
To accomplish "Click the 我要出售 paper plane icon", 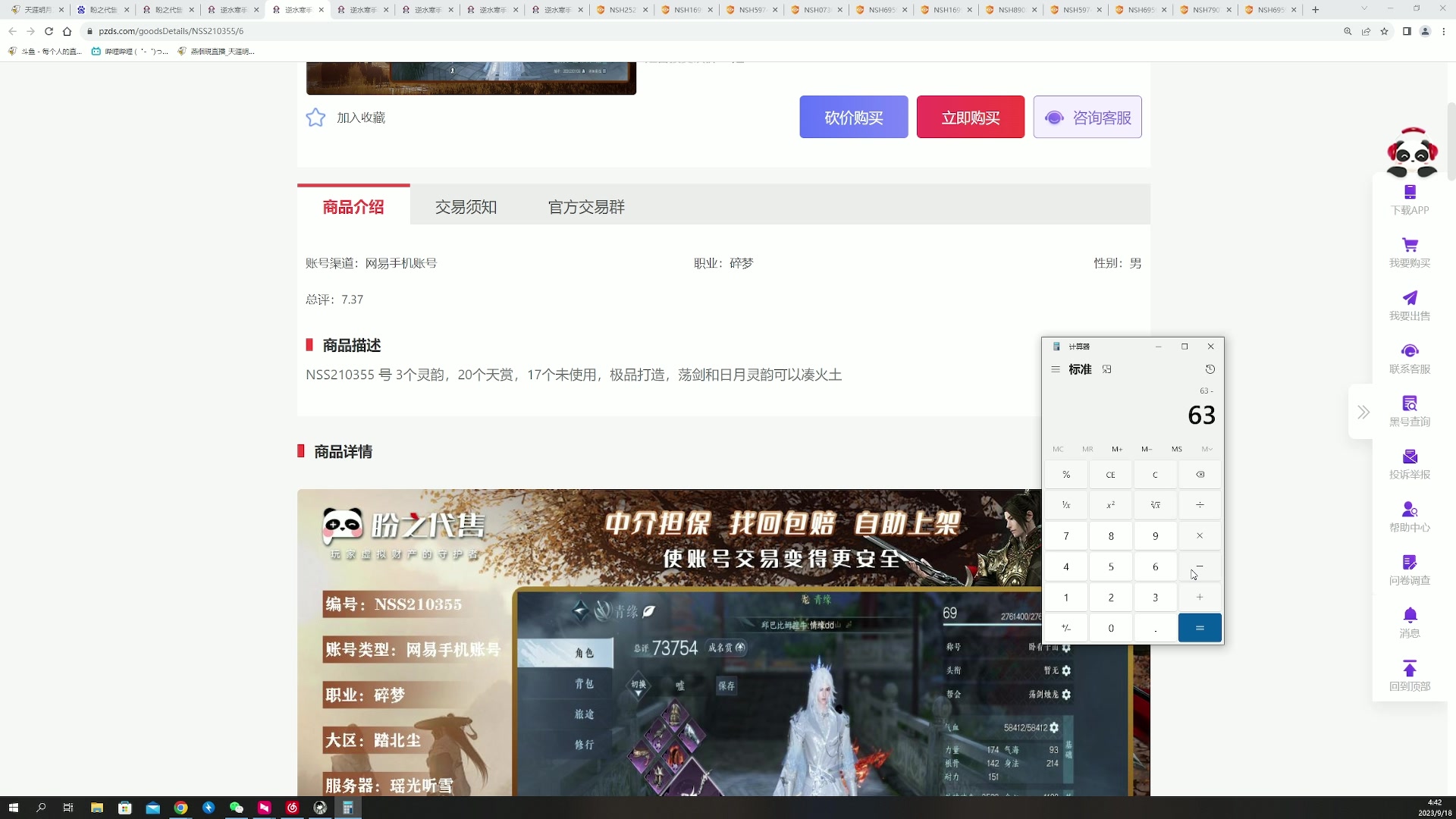I will (x=1410, y=297).
